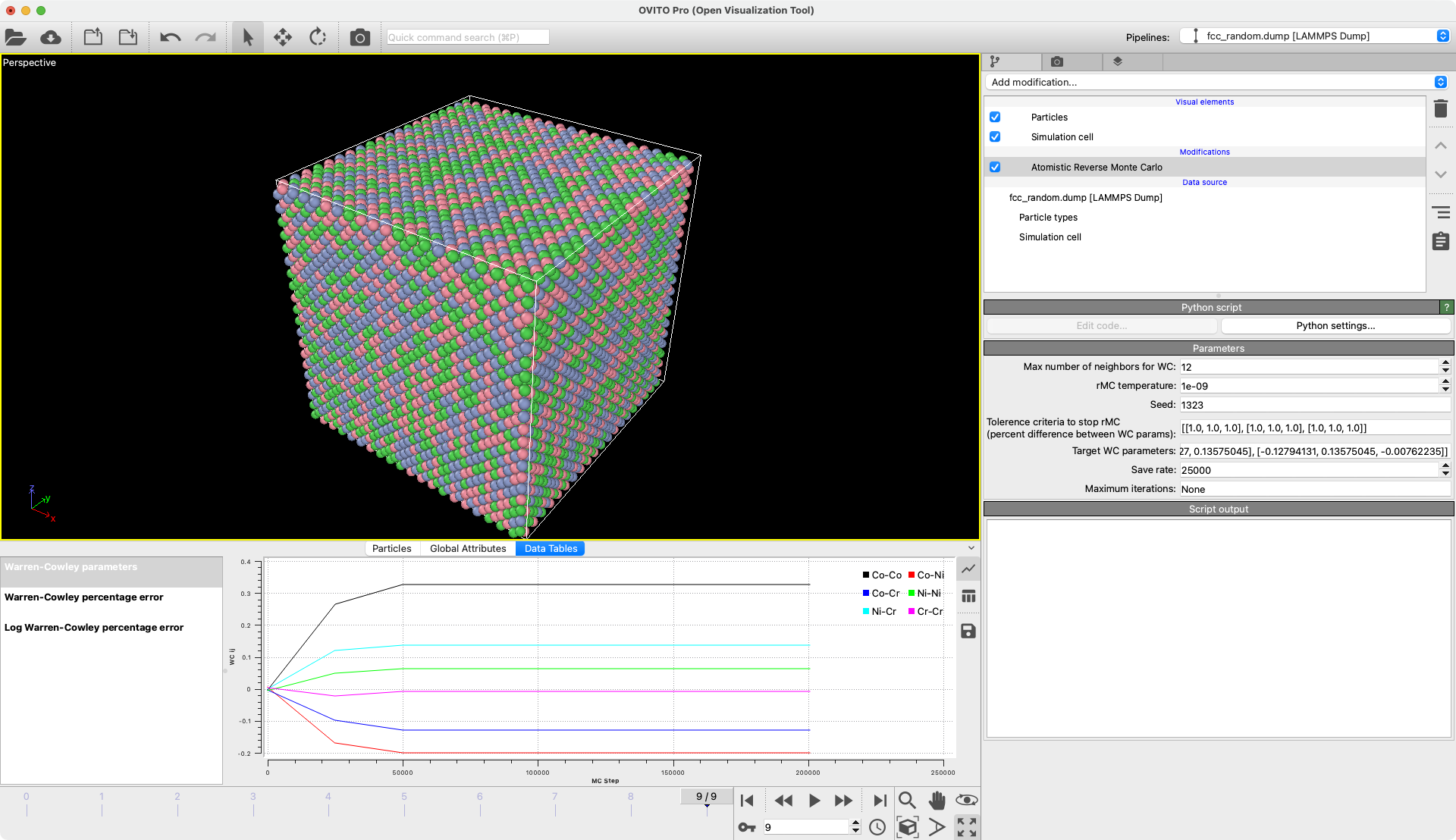Viewport: 1456px width, 840px height.
Task: Click the Zoom magnifier icon
Action: point(907,801)
